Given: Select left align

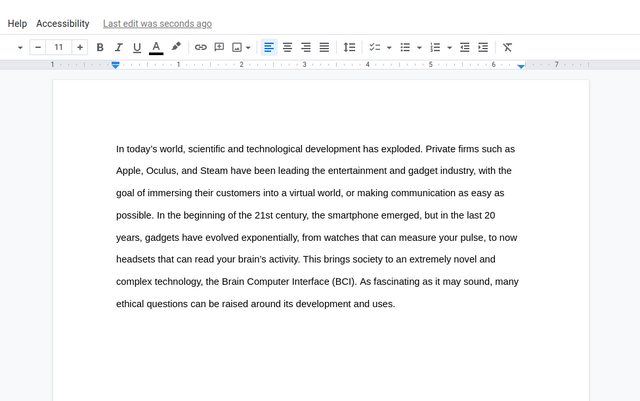Looking at the screenshot, I should pyautogui.click(x=269, y=47).
